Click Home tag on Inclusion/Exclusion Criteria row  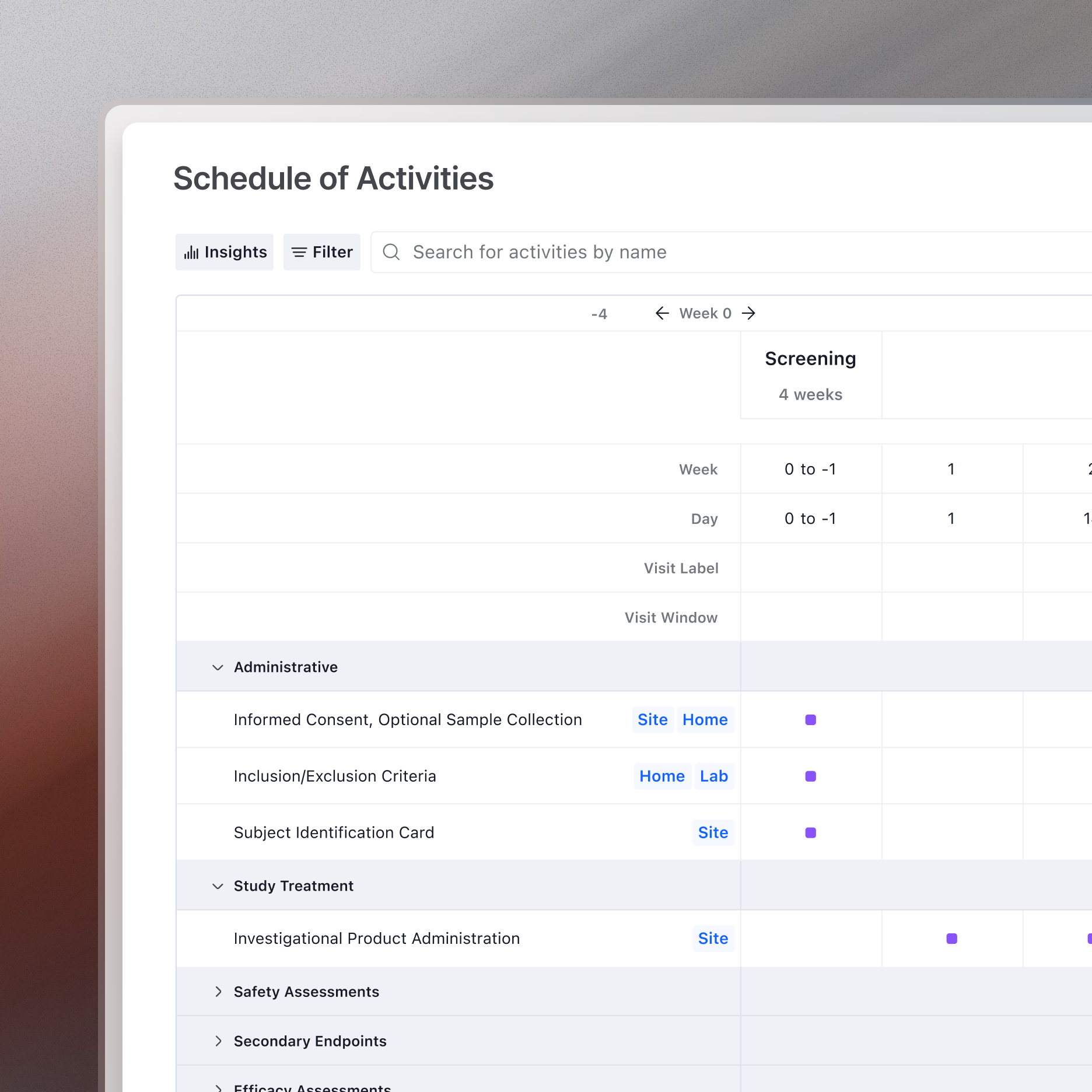click(662, 776)
